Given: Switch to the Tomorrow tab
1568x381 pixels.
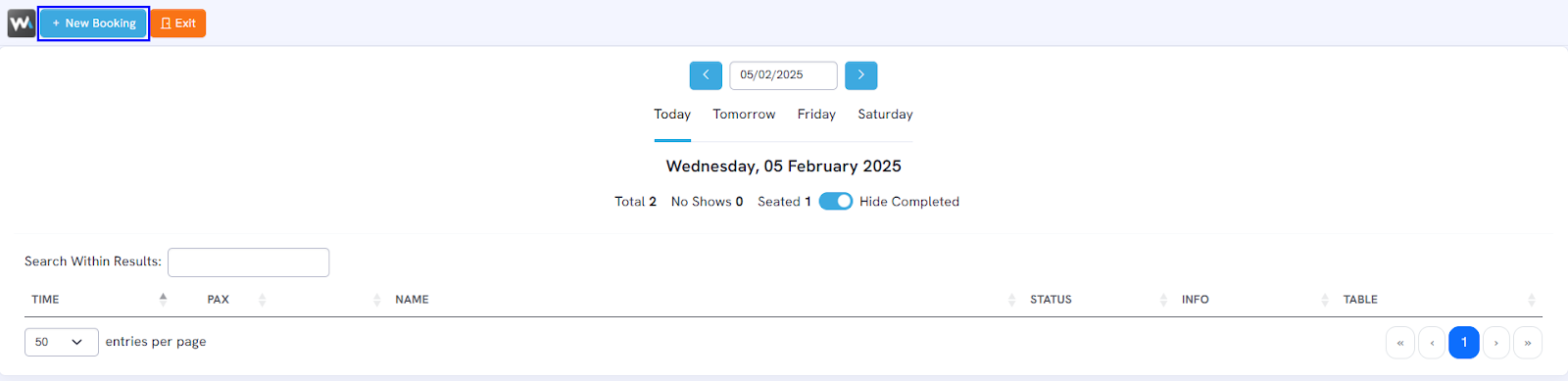Looking at the screenshot, I should coord(744,115).
